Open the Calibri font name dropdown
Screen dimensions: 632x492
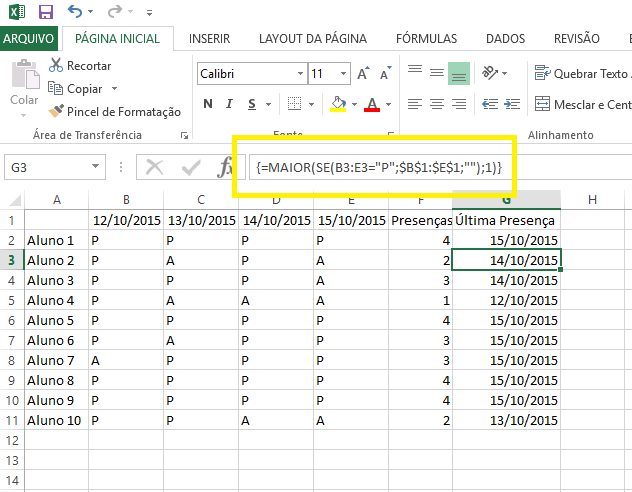300,73
